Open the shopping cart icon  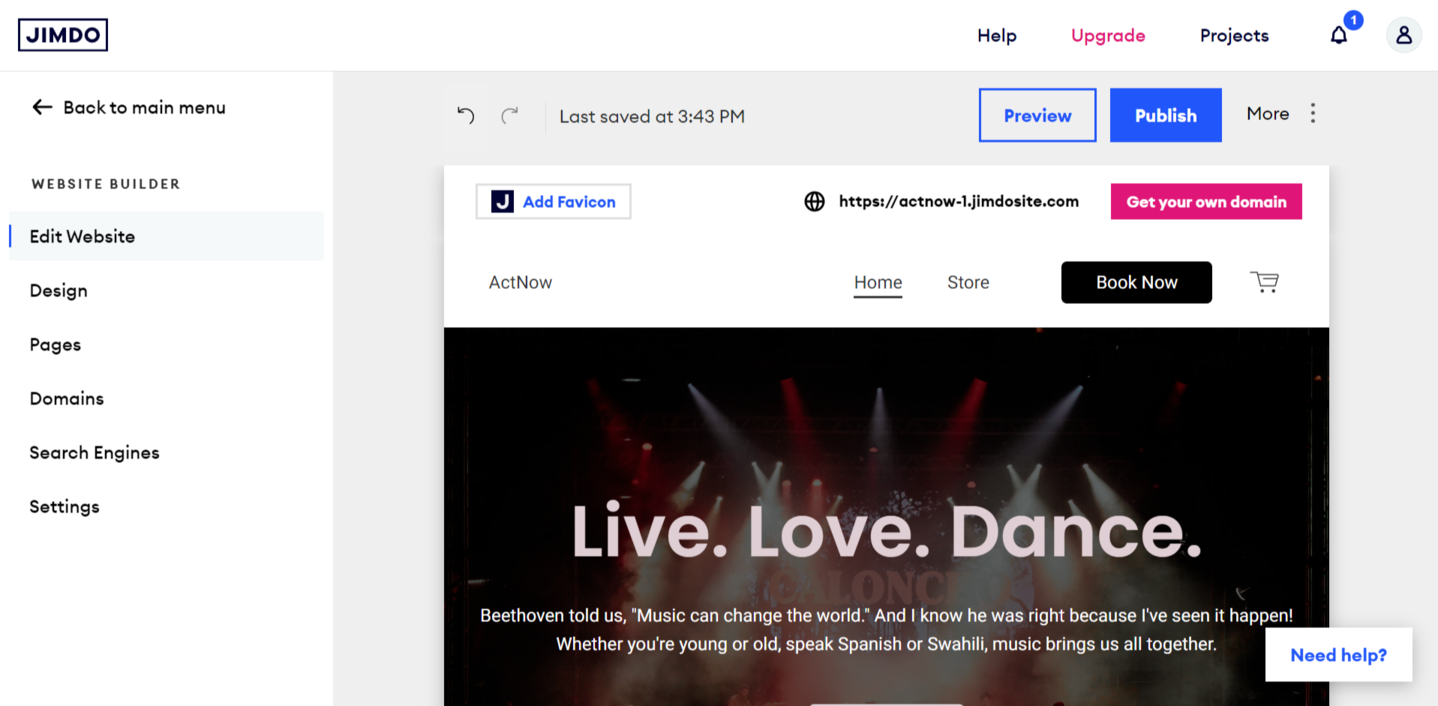pyautogui.click(x=1264, y=282)
